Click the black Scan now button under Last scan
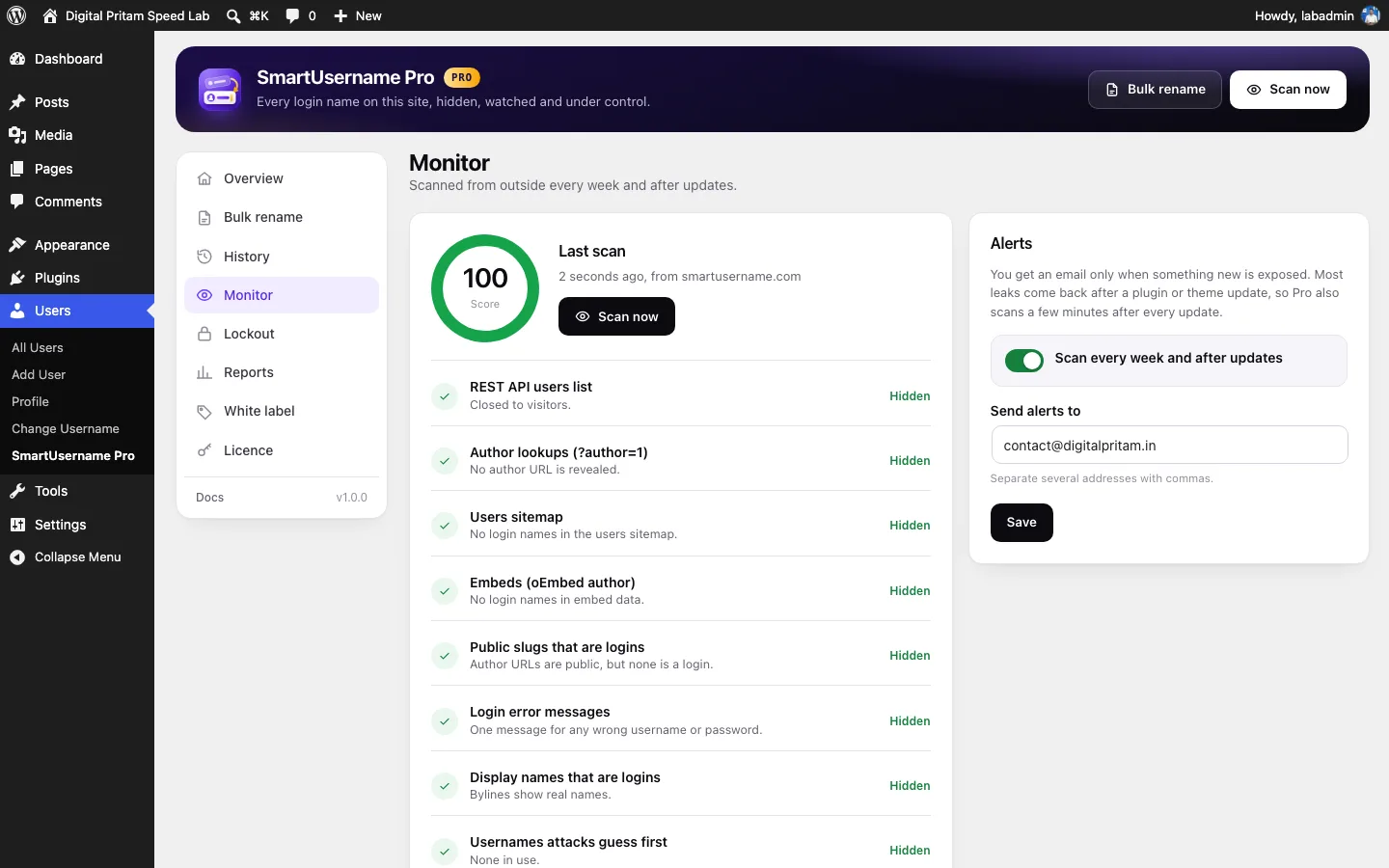 (616, 316)
